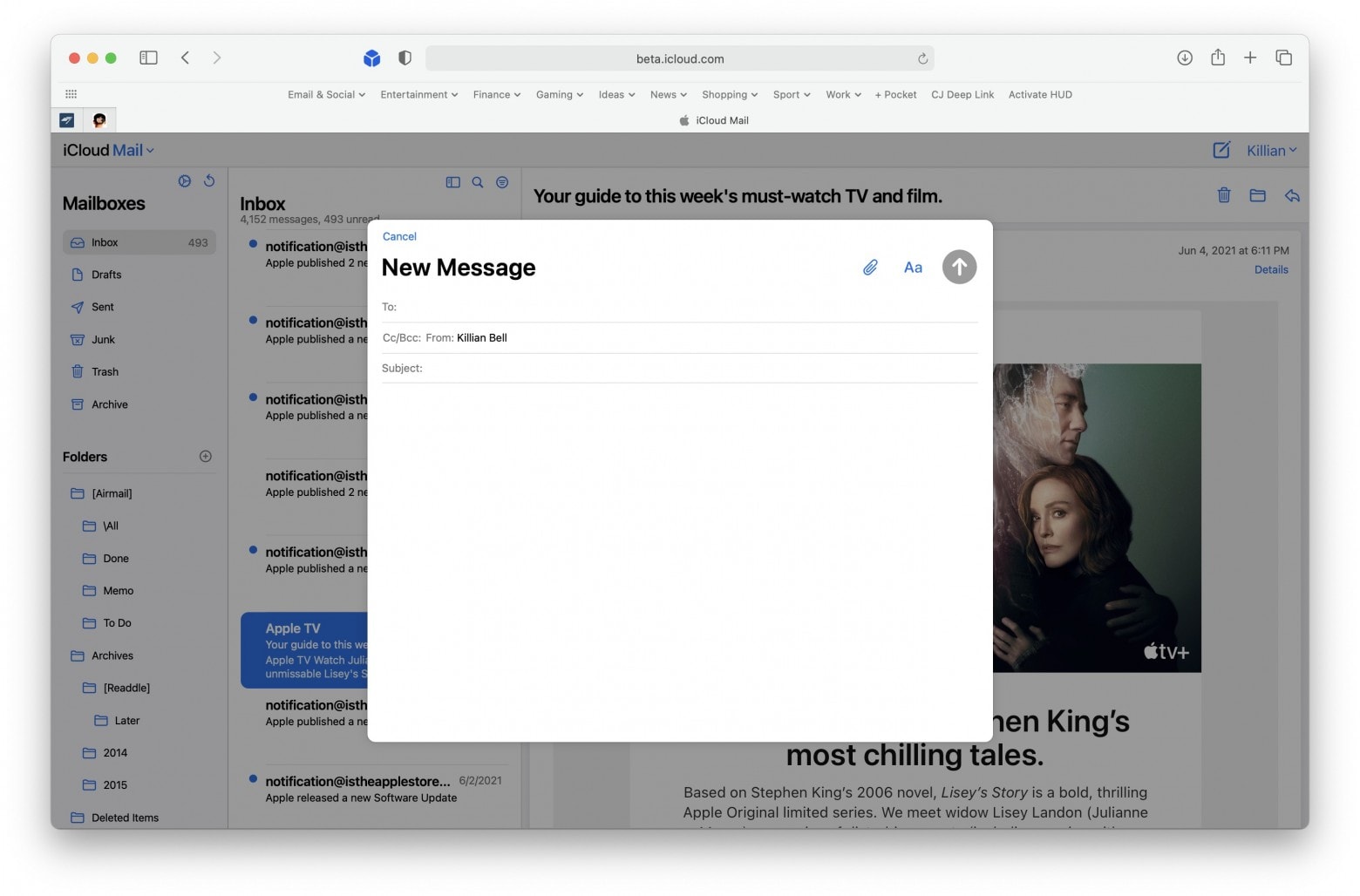File the email using the folder icon
Screen dimensions: 1360x896
[1258, 195]
